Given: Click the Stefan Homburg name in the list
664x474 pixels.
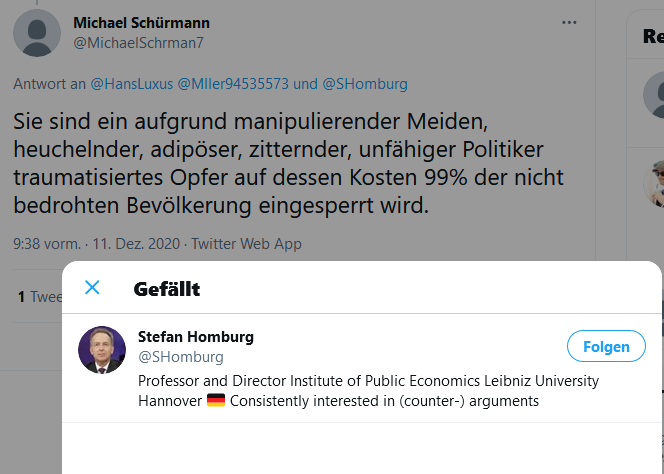Looking at the screenshot, I should [196, 337].
